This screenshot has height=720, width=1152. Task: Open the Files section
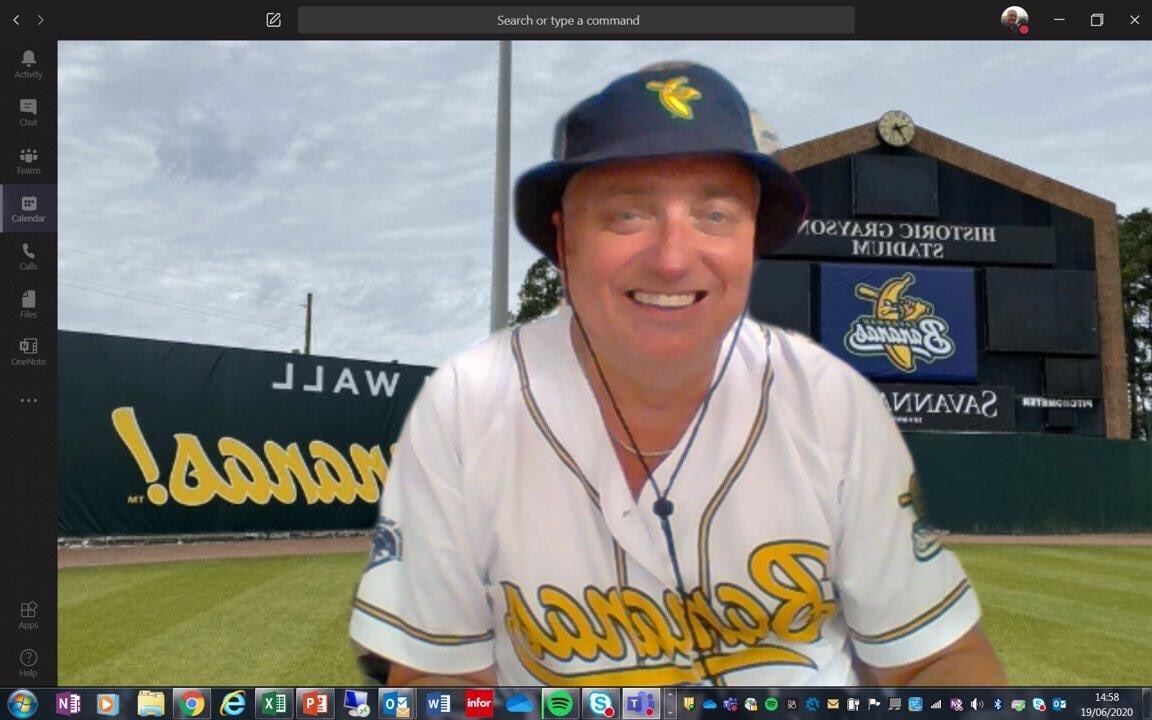[28, 304]
